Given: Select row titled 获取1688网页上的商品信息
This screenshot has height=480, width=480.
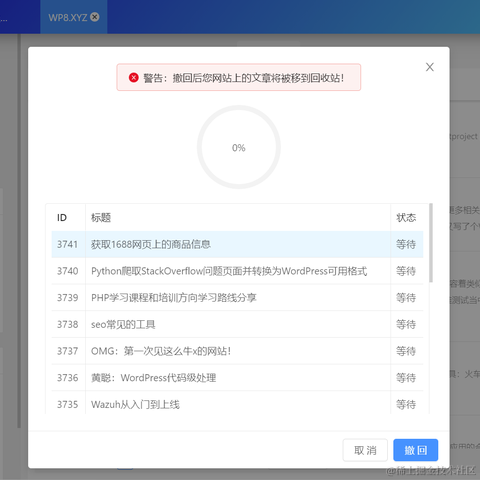Looking at the screenshot, I should [237, 244].
